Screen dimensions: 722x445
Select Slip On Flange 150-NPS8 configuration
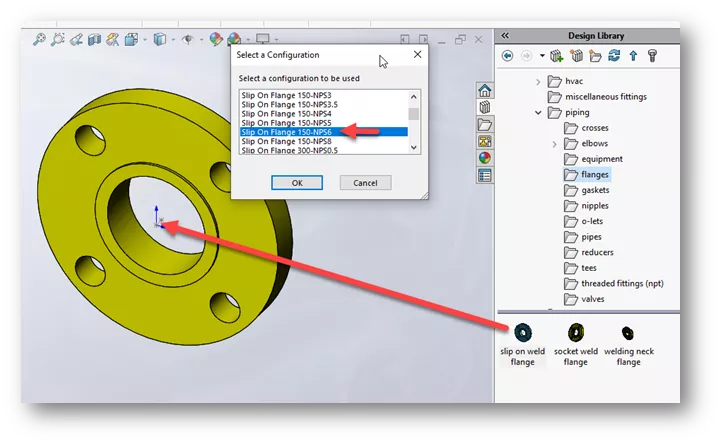click(x=323, y=141)
